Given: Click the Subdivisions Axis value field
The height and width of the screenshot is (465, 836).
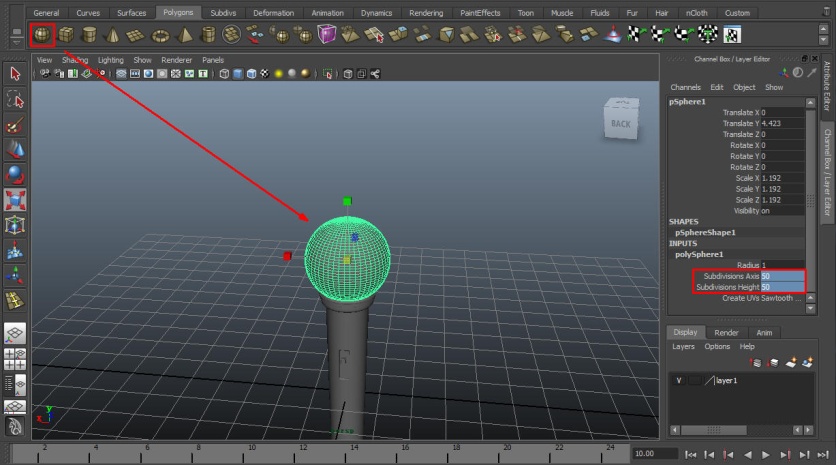Looking at the screenshot, I should (x=782, y=276).
